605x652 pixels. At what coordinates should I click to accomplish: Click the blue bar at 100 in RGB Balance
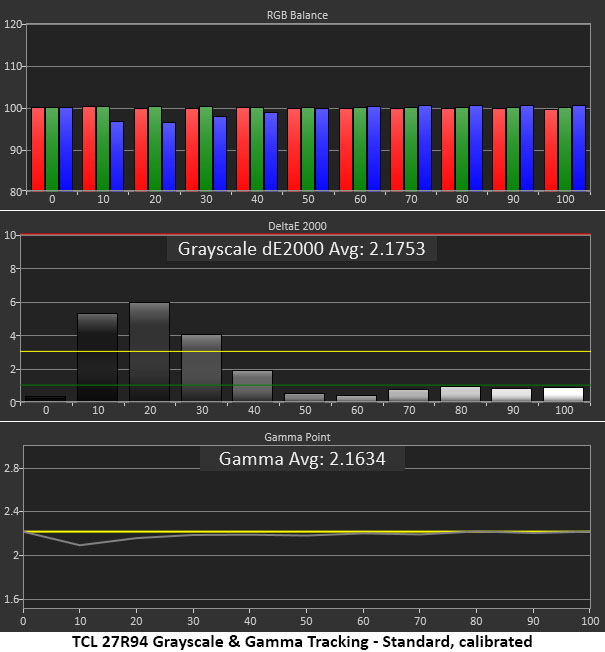[x=579, y=148]
